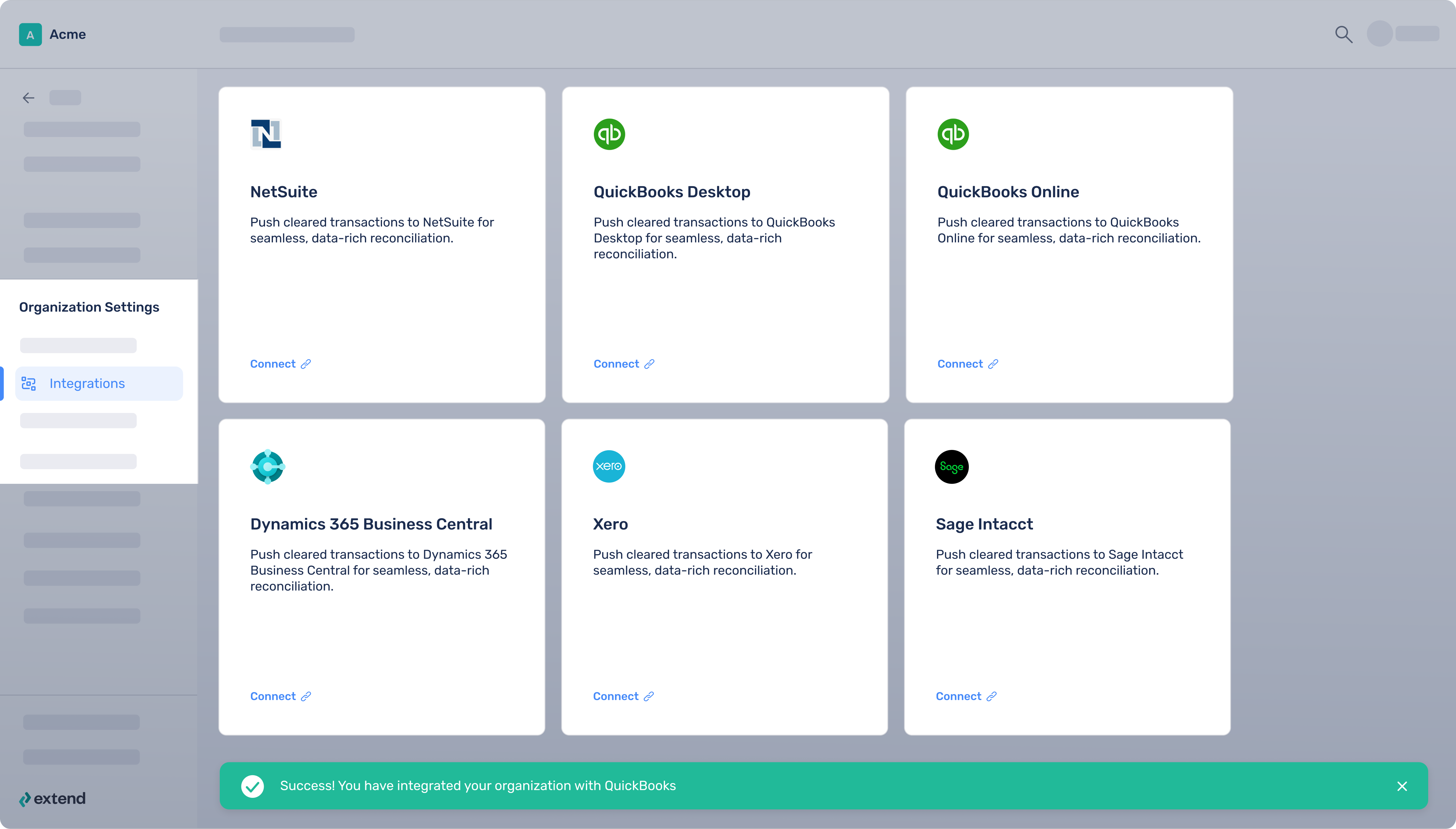Click the QuickBooks Desktop logo icon
The image size is (1456, 829).
pos(609,134)
